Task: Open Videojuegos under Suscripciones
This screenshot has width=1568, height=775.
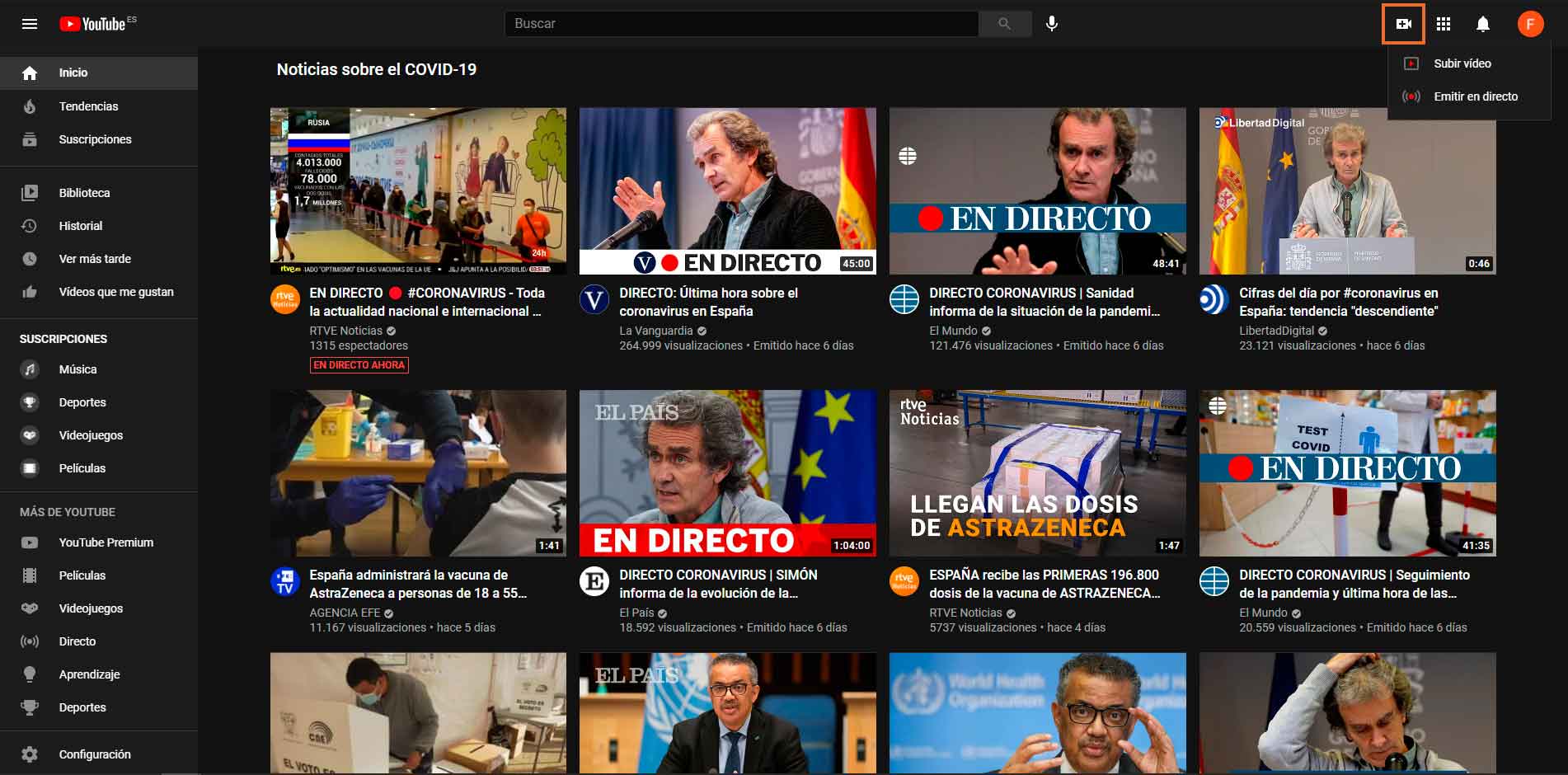Action: [x=99, y=435]
